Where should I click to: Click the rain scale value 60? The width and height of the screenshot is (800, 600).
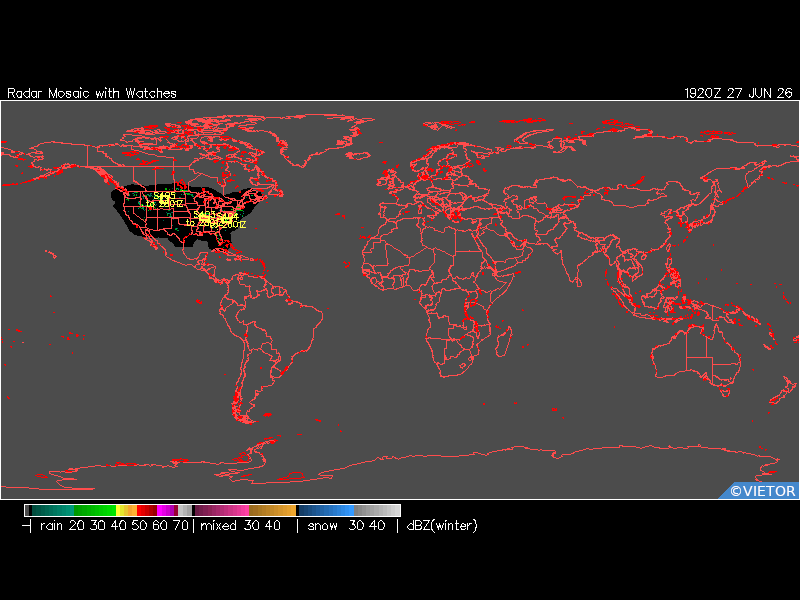click(160, 526)
